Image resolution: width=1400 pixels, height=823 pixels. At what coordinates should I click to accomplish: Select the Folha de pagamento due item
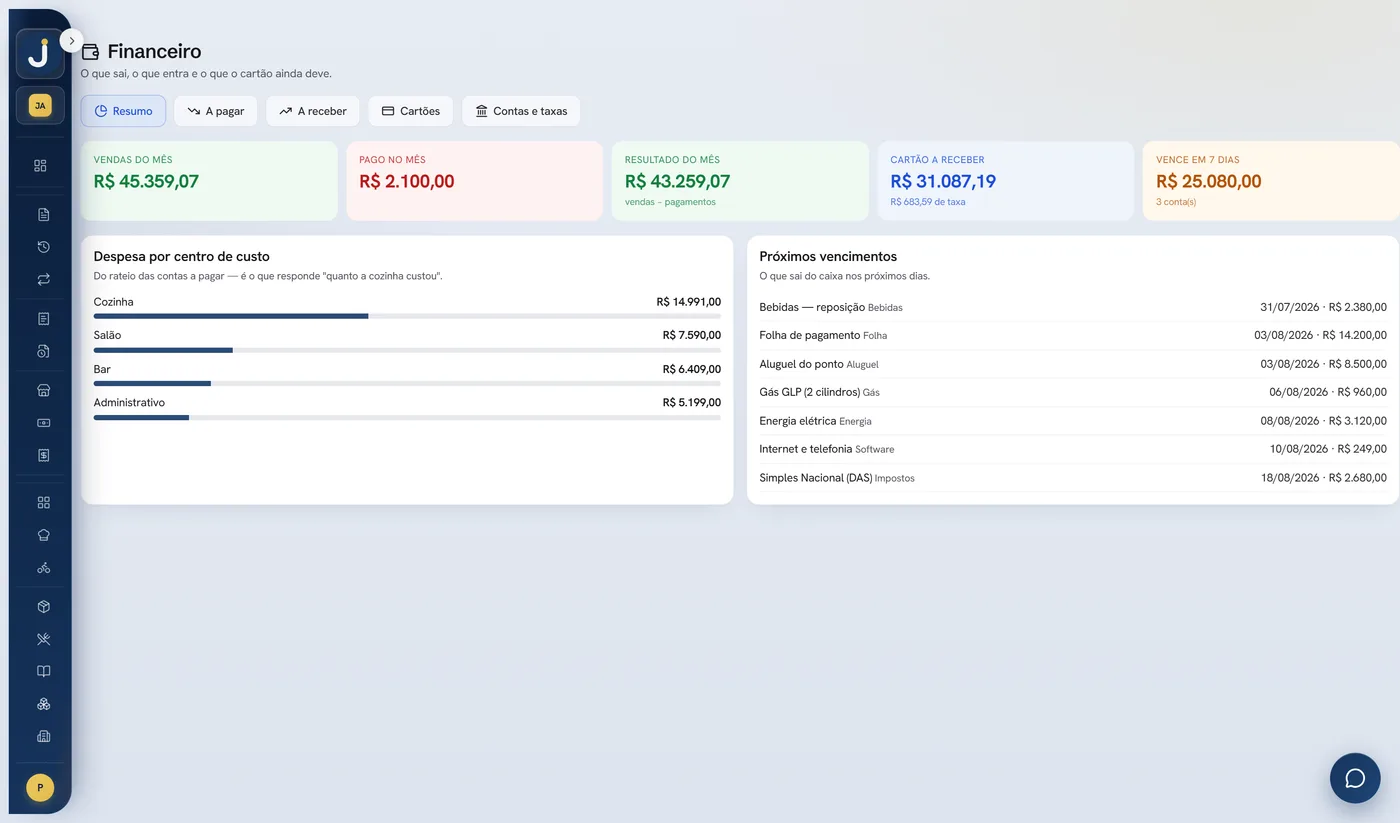pos(1073,336)
